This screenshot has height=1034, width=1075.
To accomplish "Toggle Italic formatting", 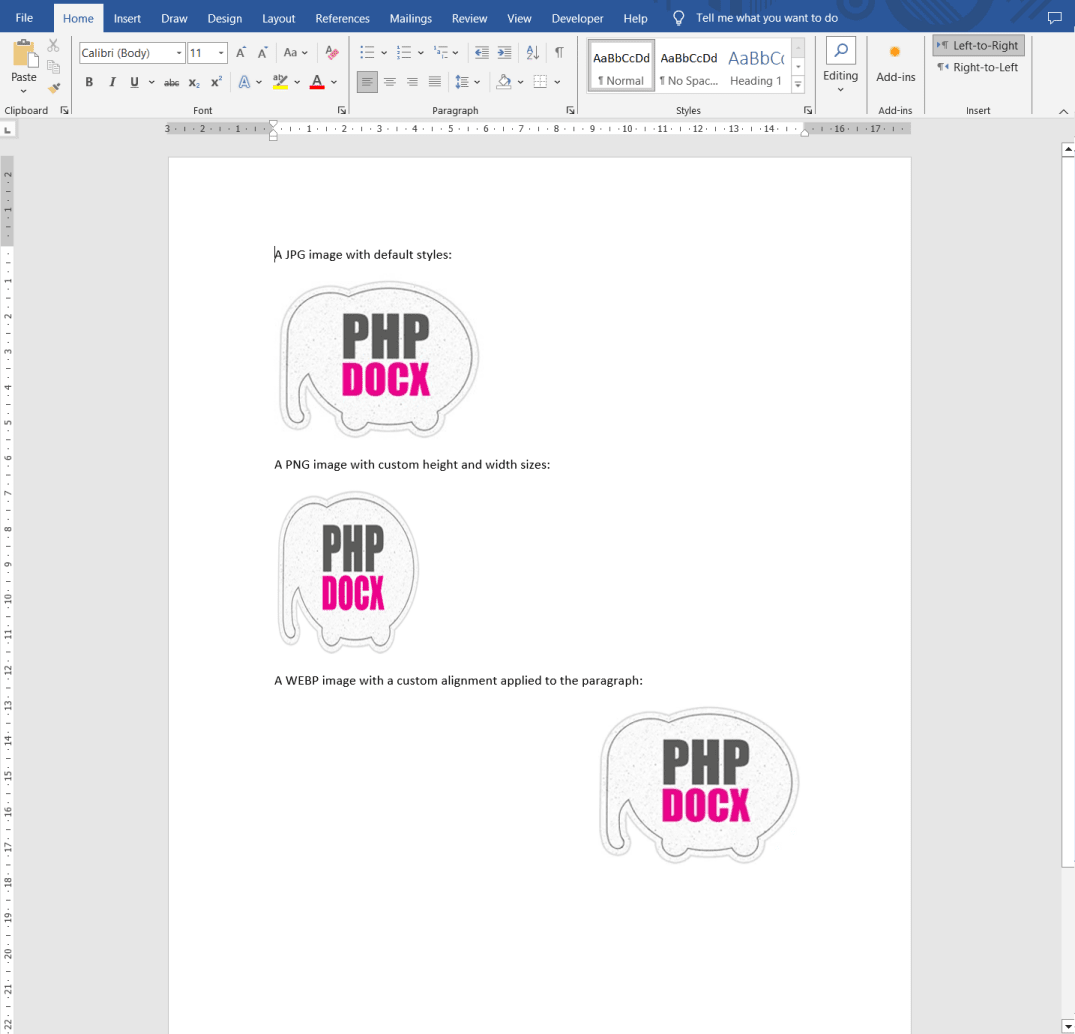I will coord(112,82).
